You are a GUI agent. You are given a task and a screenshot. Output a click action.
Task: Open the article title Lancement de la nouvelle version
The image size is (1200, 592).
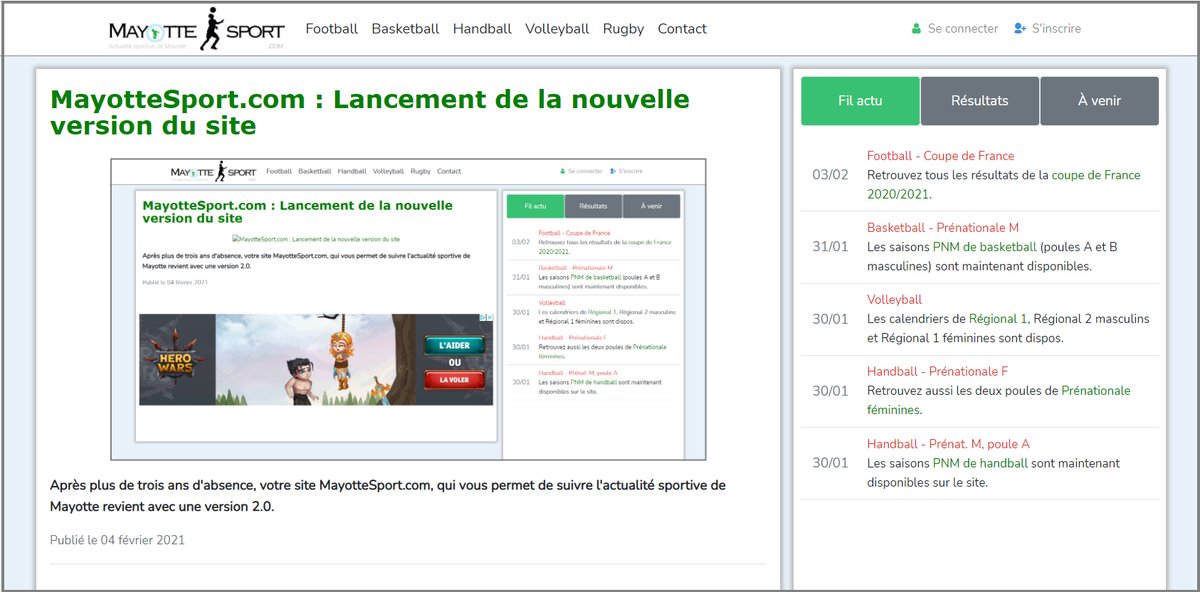click(x=370, y=113)
